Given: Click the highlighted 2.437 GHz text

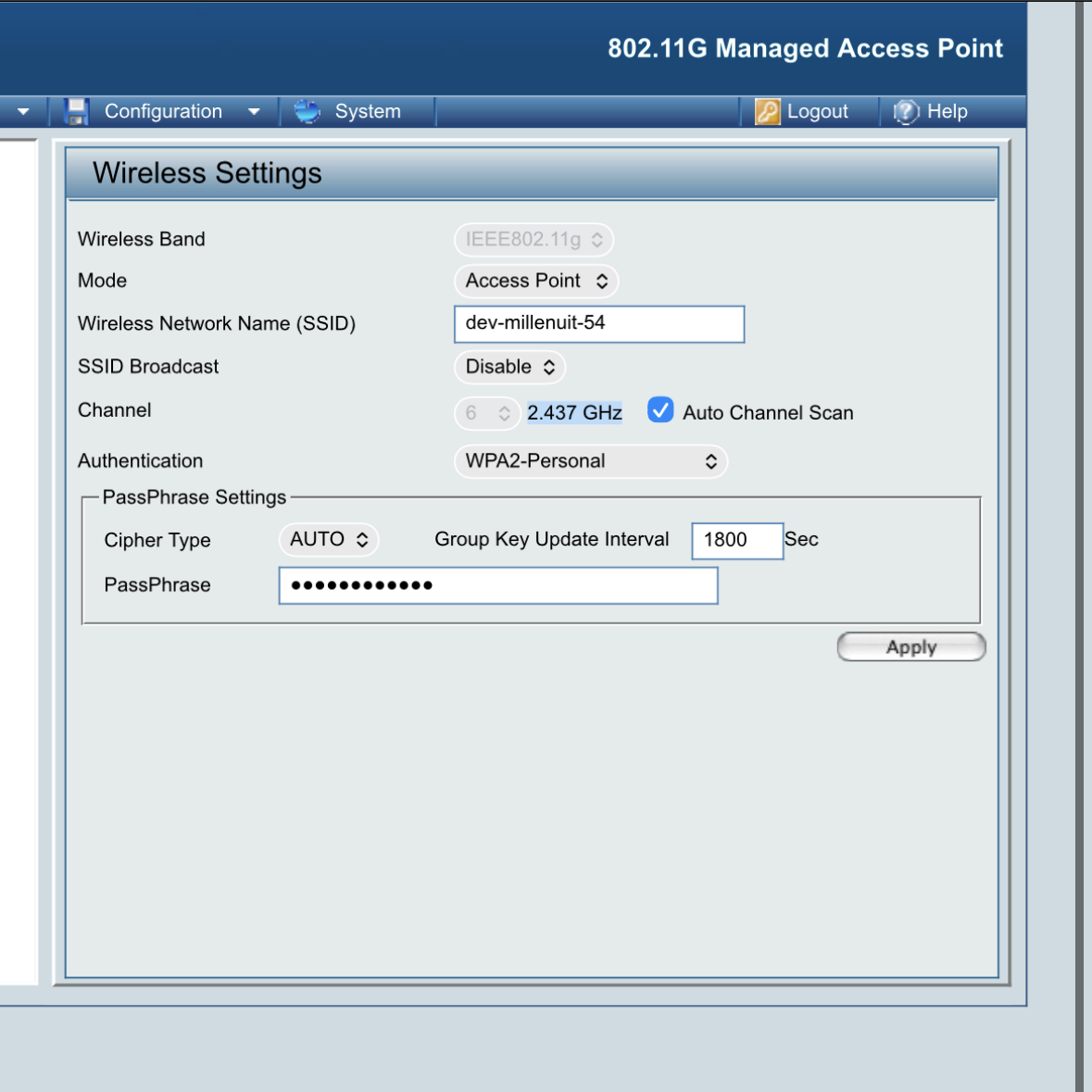Looking at the screenshot, I should pyautogui.click(x=574, y=413).
